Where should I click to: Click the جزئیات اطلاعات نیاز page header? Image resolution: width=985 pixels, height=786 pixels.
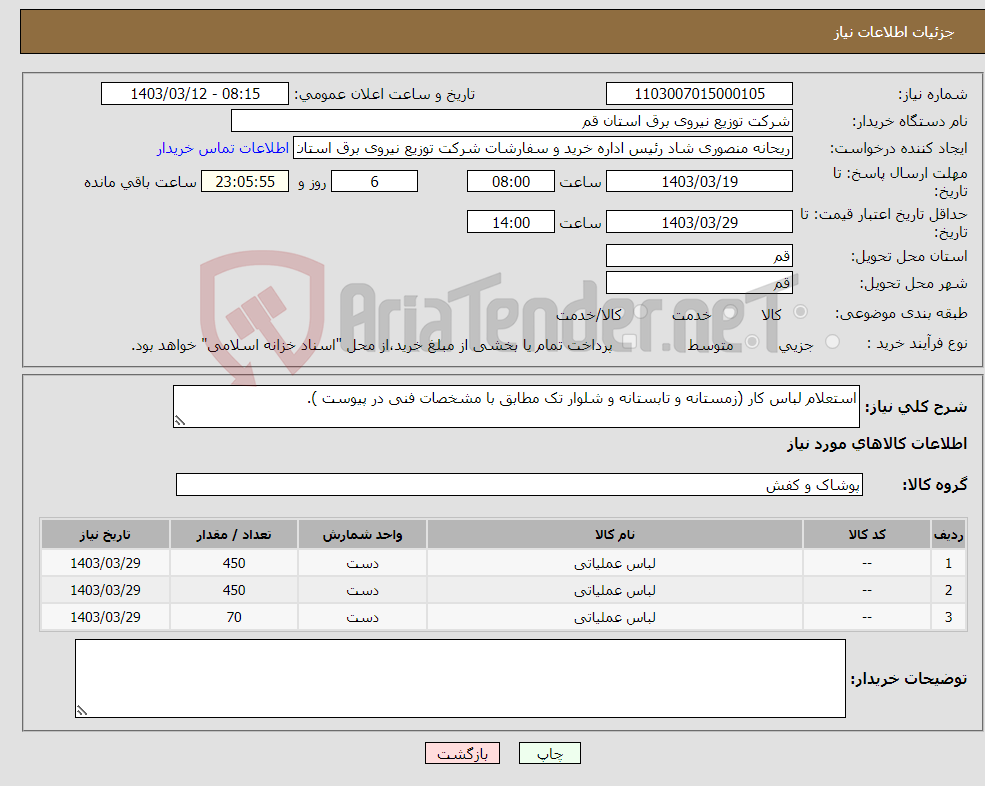pos(894,32)
